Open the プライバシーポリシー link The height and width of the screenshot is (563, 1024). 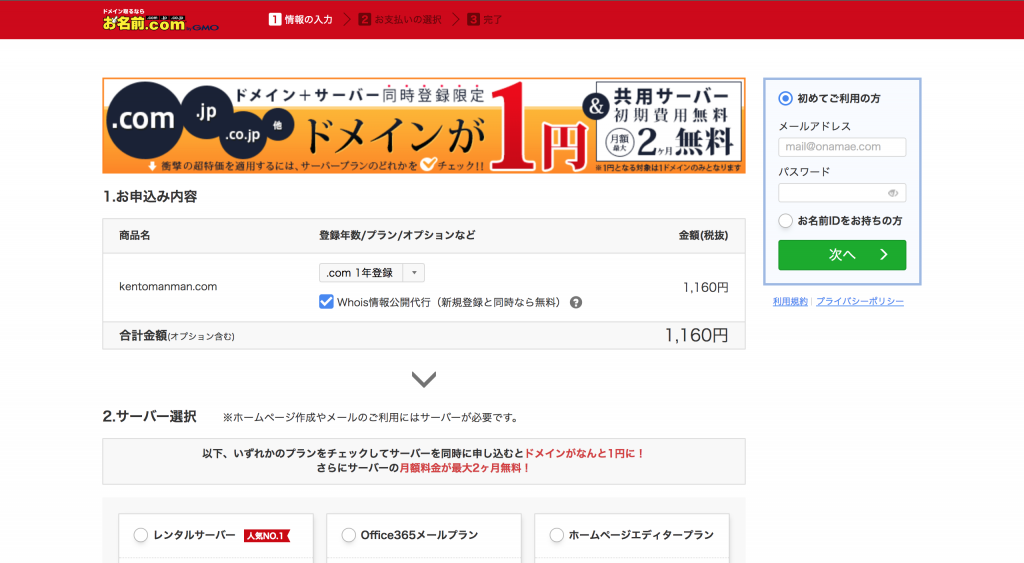pos(859,301)
